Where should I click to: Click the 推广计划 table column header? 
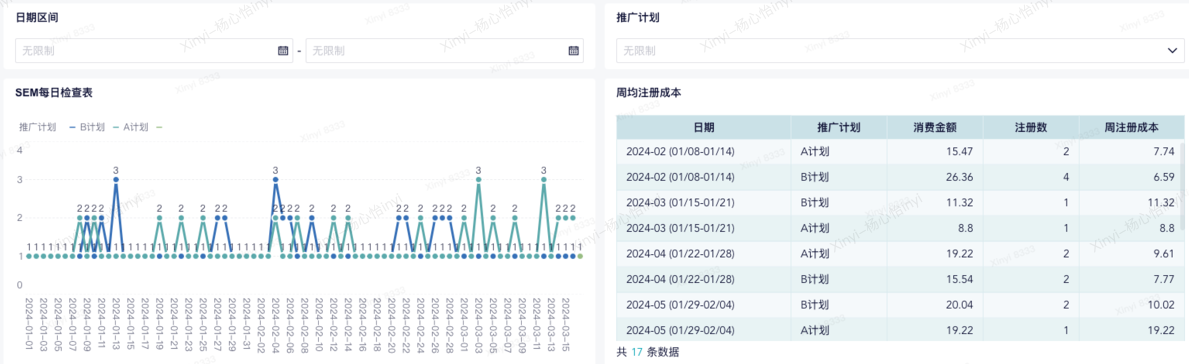(x=839, y=127)
